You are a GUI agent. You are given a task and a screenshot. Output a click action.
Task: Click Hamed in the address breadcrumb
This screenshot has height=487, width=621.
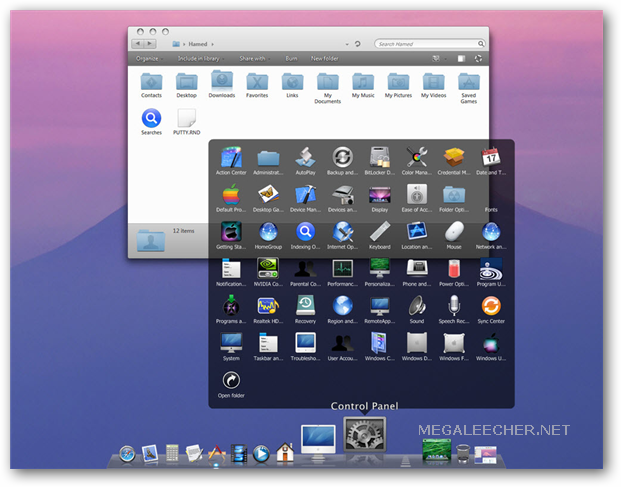[x=198, y=44]
